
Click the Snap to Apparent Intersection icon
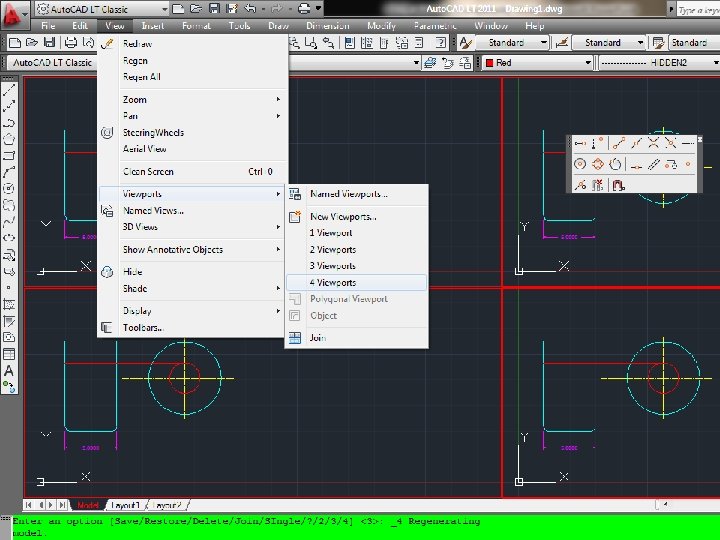(670, 143)
